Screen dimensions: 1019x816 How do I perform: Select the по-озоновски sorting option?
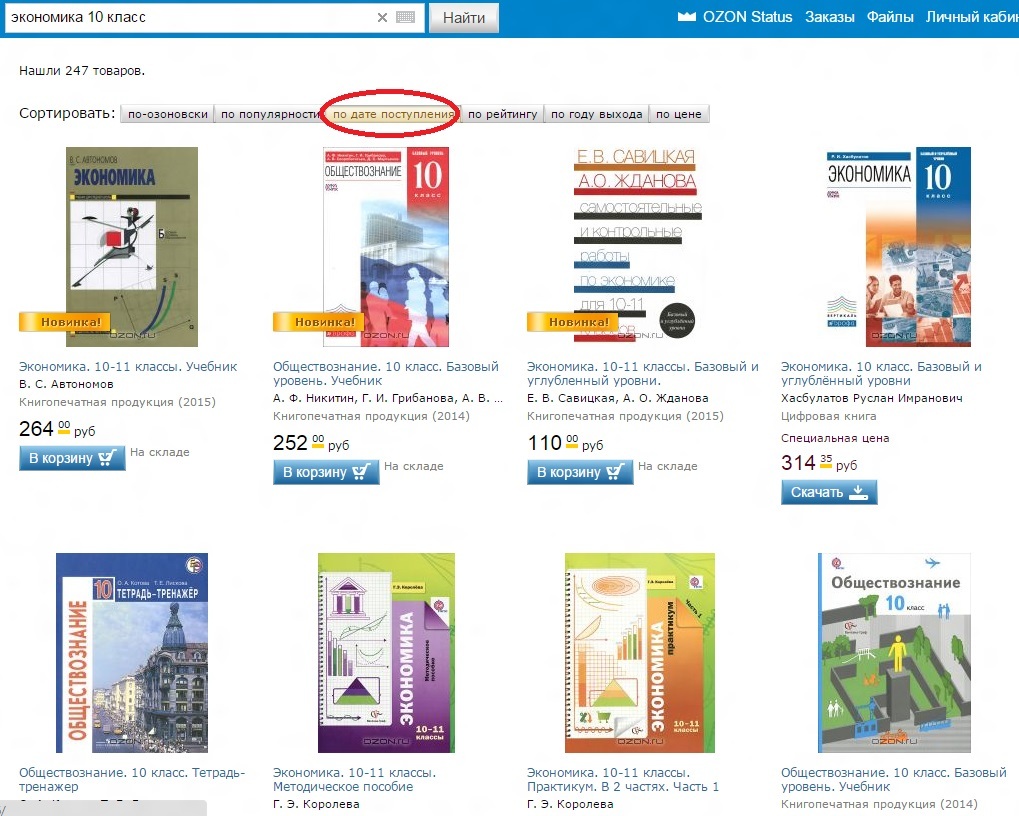pyautogui.click(x=168, y=114)
